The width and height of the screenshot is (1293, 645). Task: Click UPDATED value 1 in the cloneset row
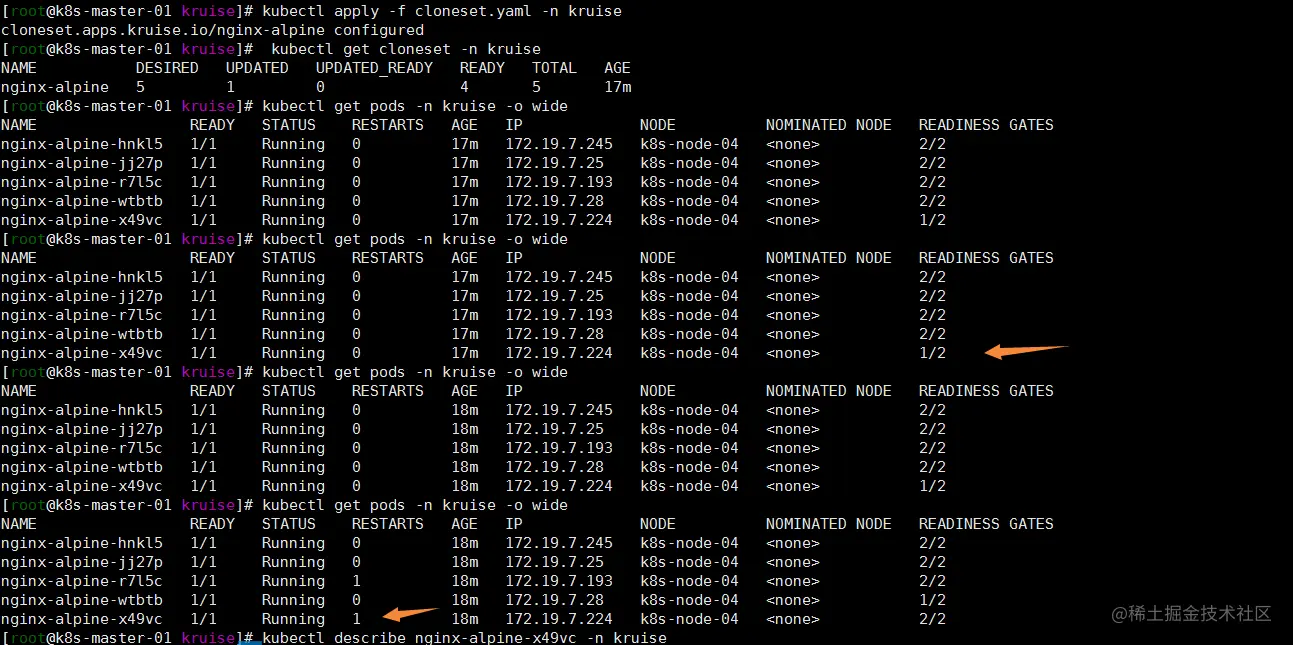pos(231,87)
